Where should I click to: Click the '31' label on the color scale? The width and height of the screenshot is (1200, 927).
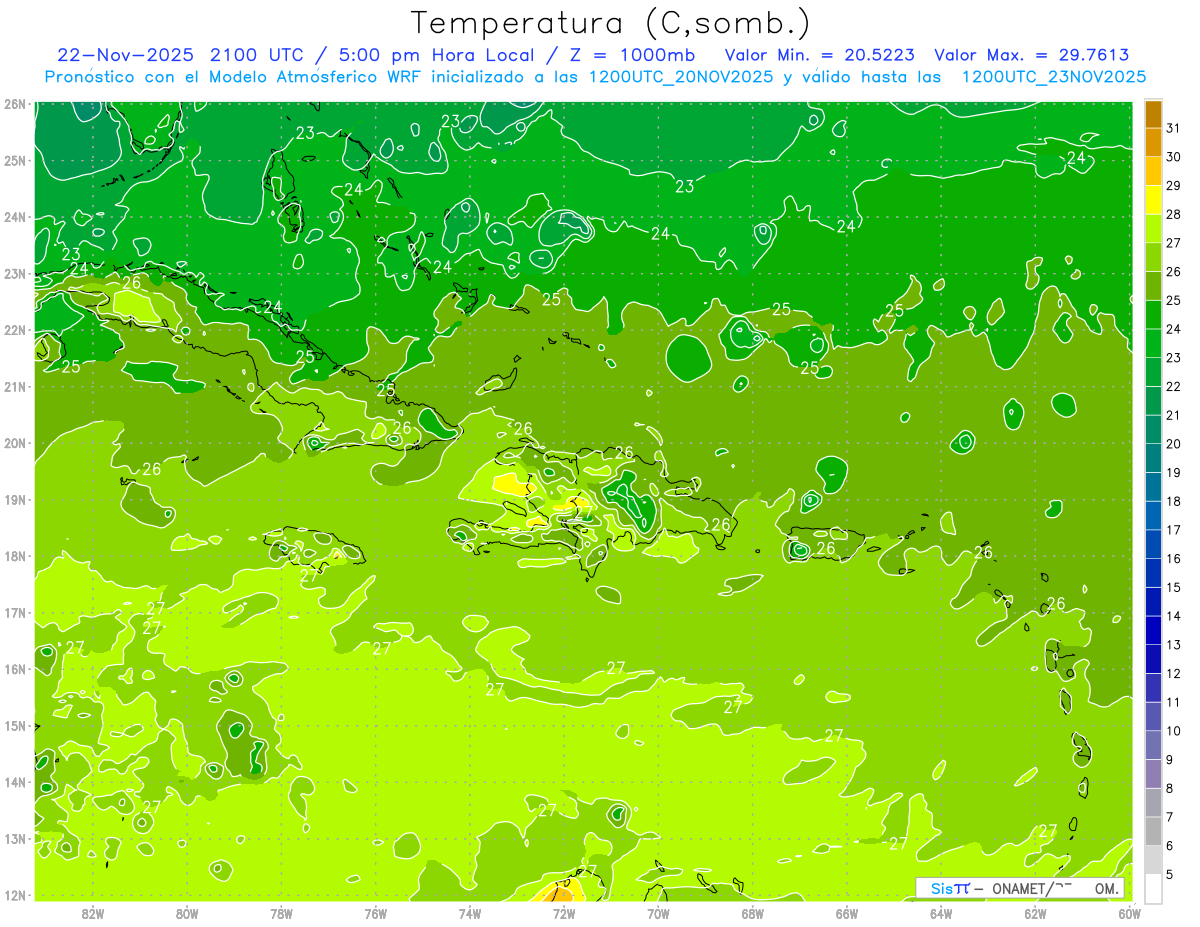coord(1173,128)
